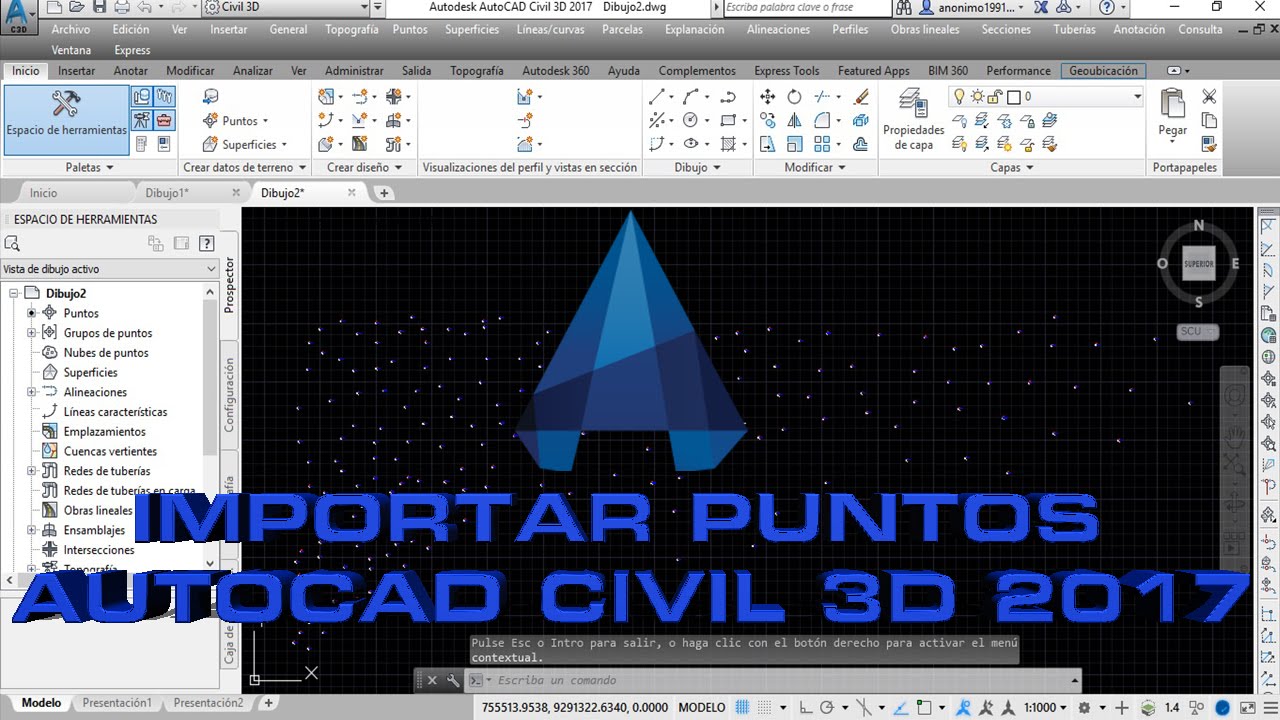Select Superficies in Prospector tree
Viewport: 1280px width, 720px height.
click(91, 372)
